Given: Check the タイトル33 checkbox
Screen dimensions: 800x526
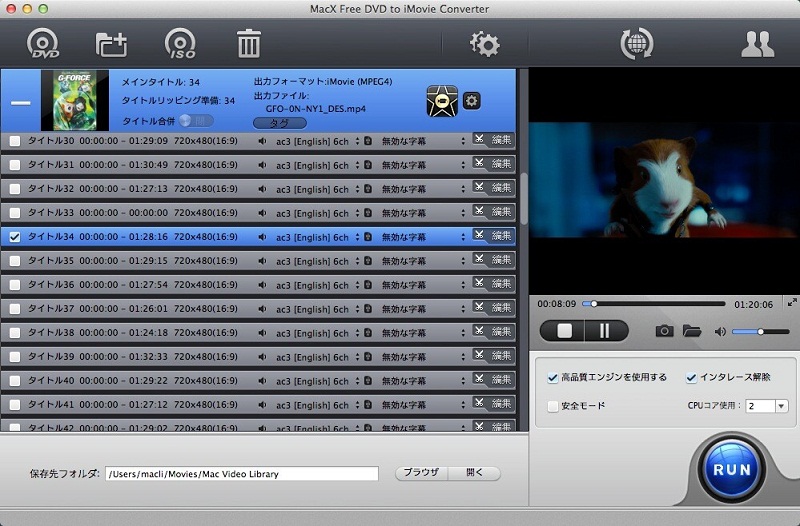Looking at the screenshot, I should pyautogui.click(x=15, y=213).
